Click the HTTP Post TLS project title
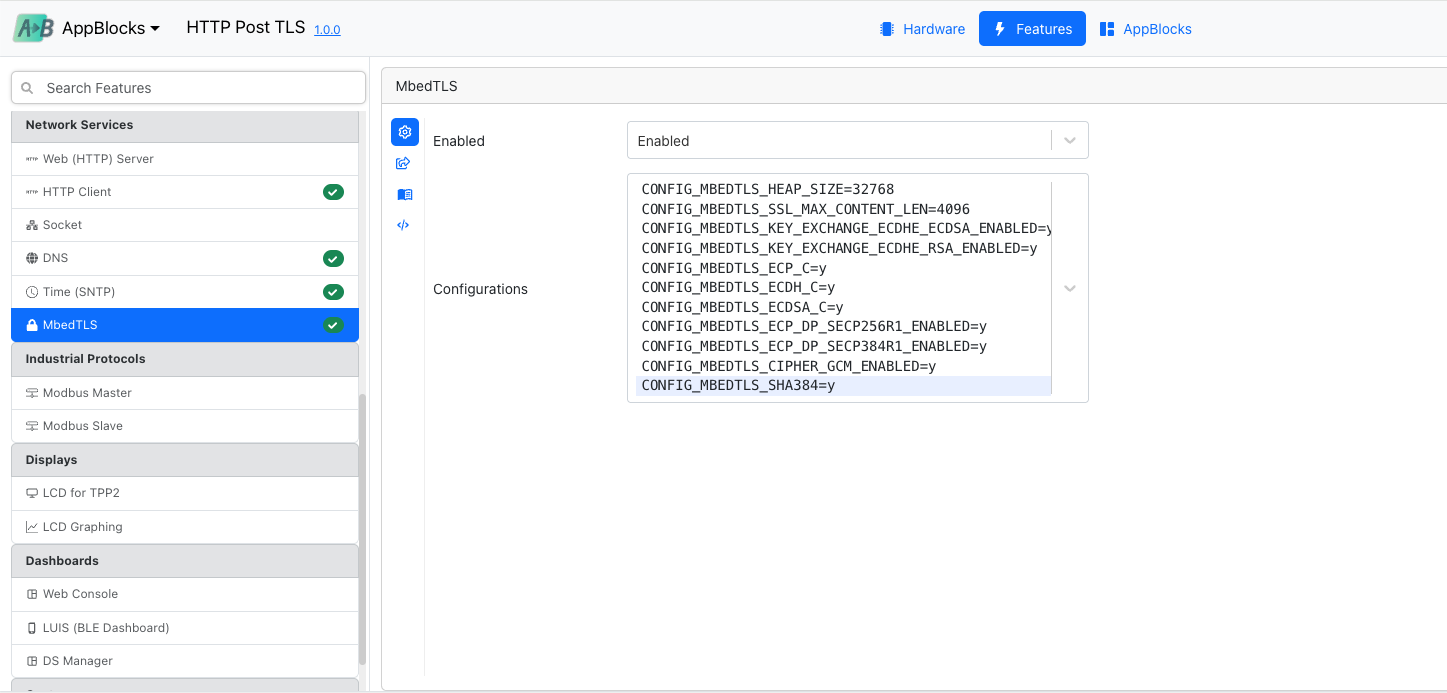The image size is (1447, 693). pyautogui.click(x=246, y=27)
